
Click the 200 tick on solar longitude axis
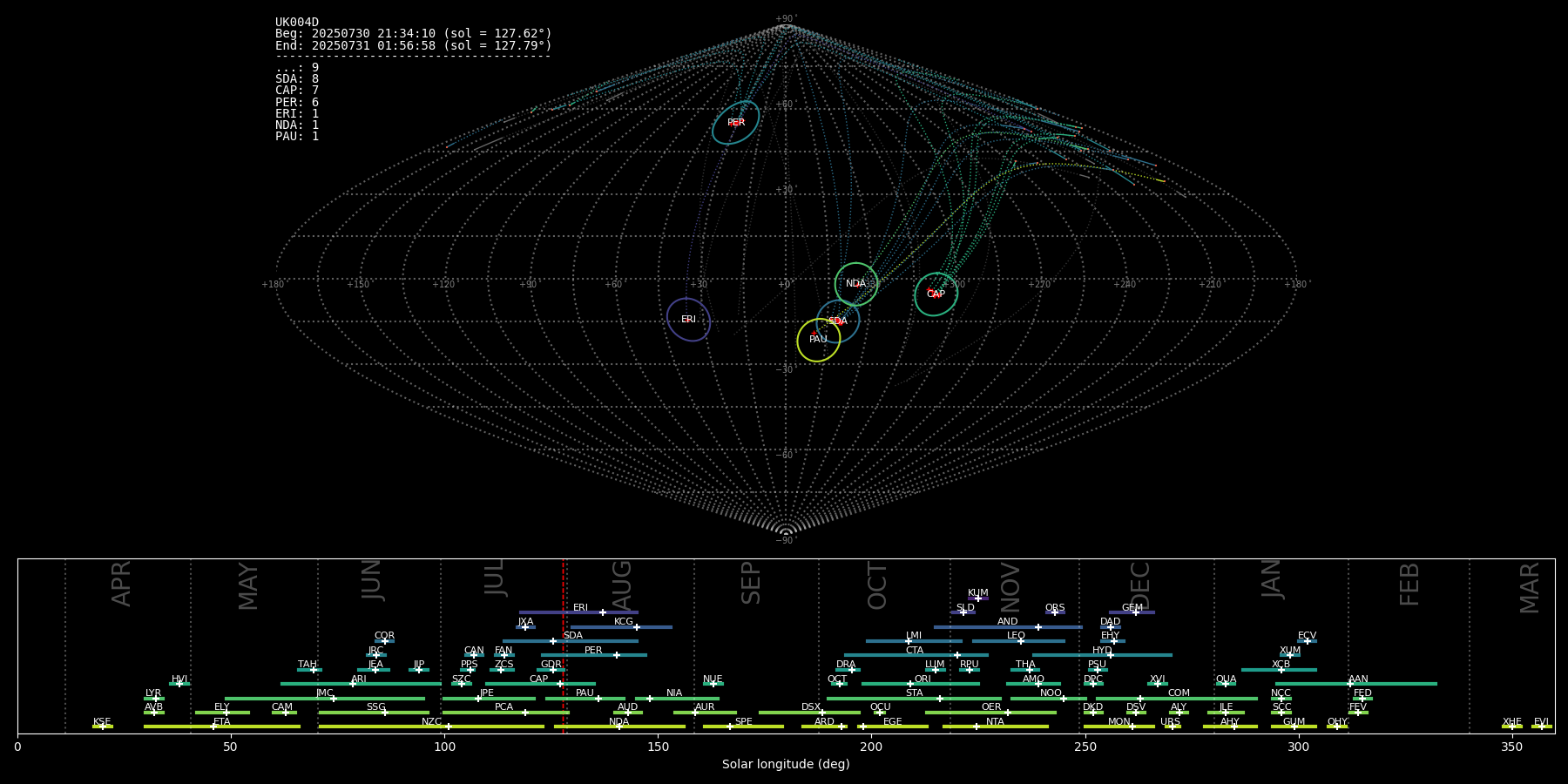pyautogui.click(x=871, y=747)
